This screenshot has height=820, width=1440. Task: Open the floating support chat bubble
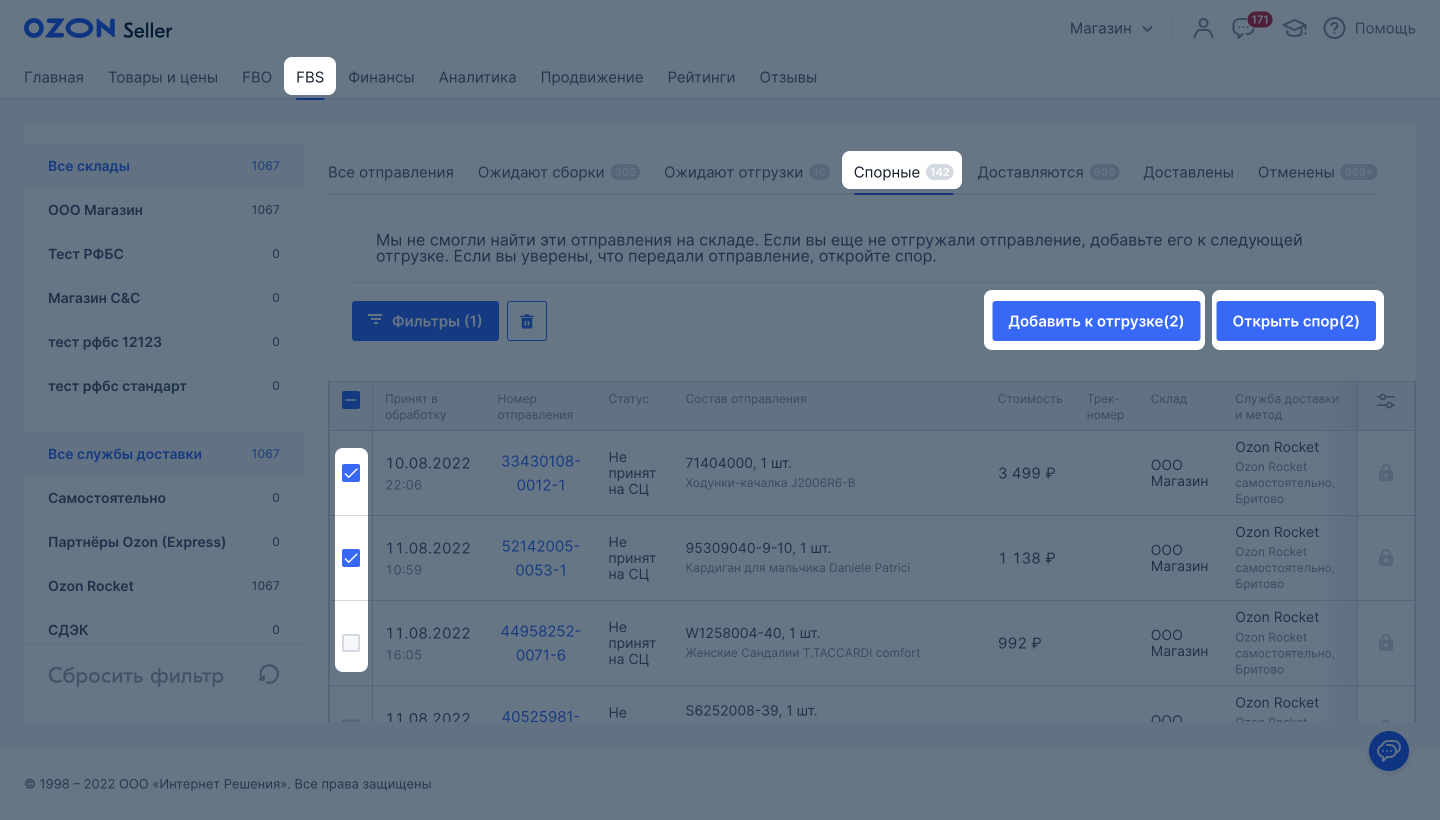[1388, 750]
